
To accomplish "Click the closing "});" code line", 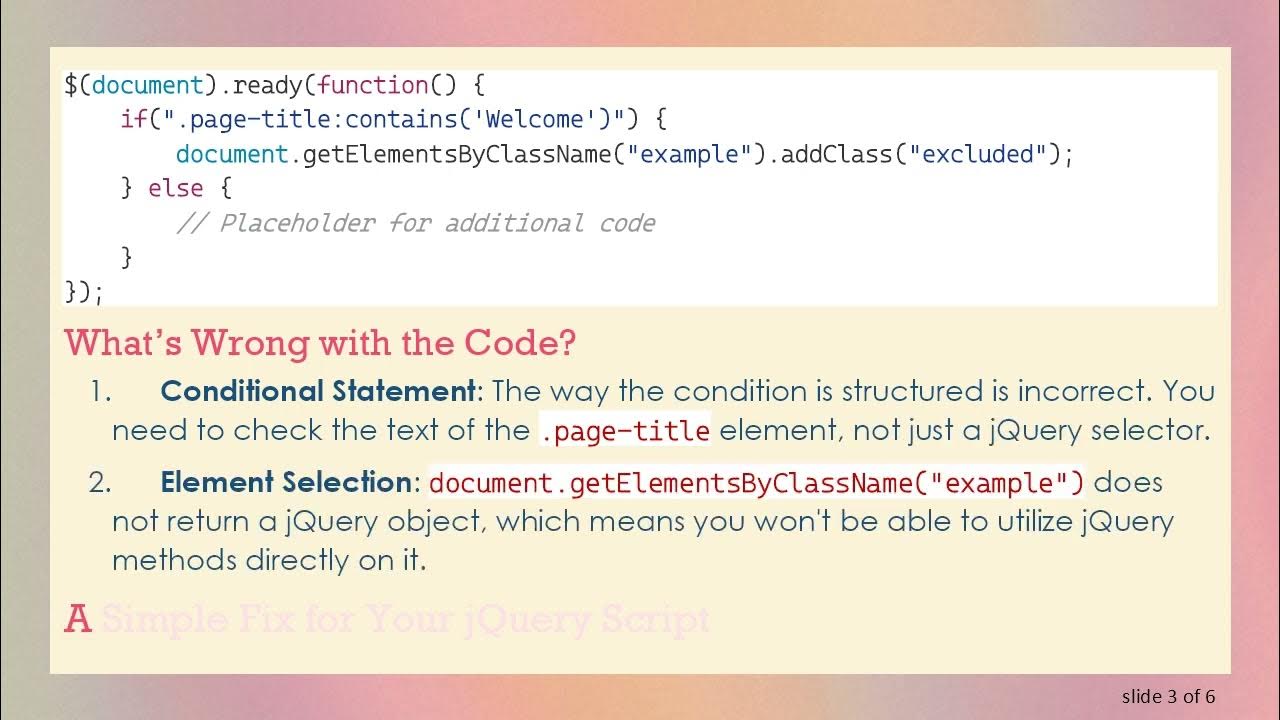I will (x=84, y=291).
